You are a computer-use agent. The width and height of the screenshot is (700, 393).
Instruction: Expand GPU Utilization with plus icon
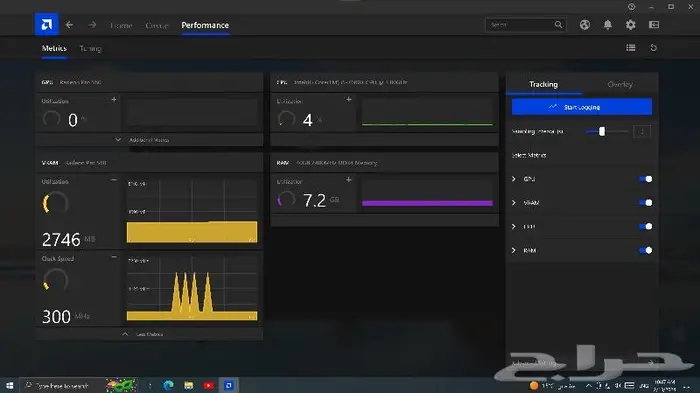coord(114,100)
